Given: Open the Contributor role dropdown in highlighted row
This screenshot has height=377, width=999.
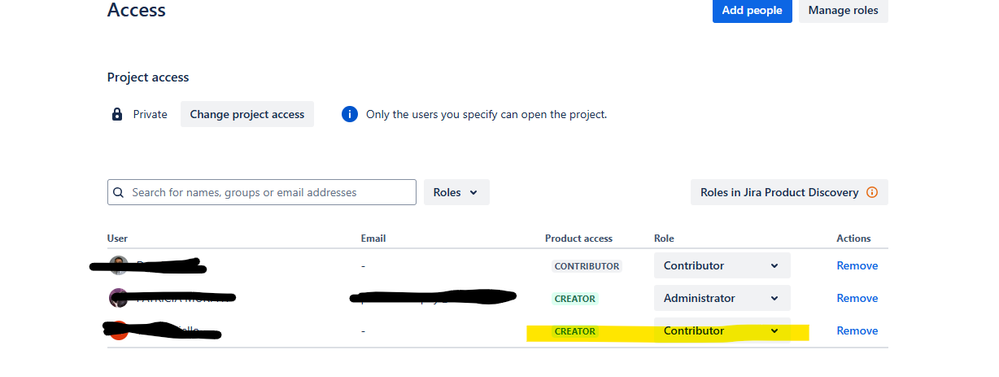Looking at the screenshot, I should point(722,331).
